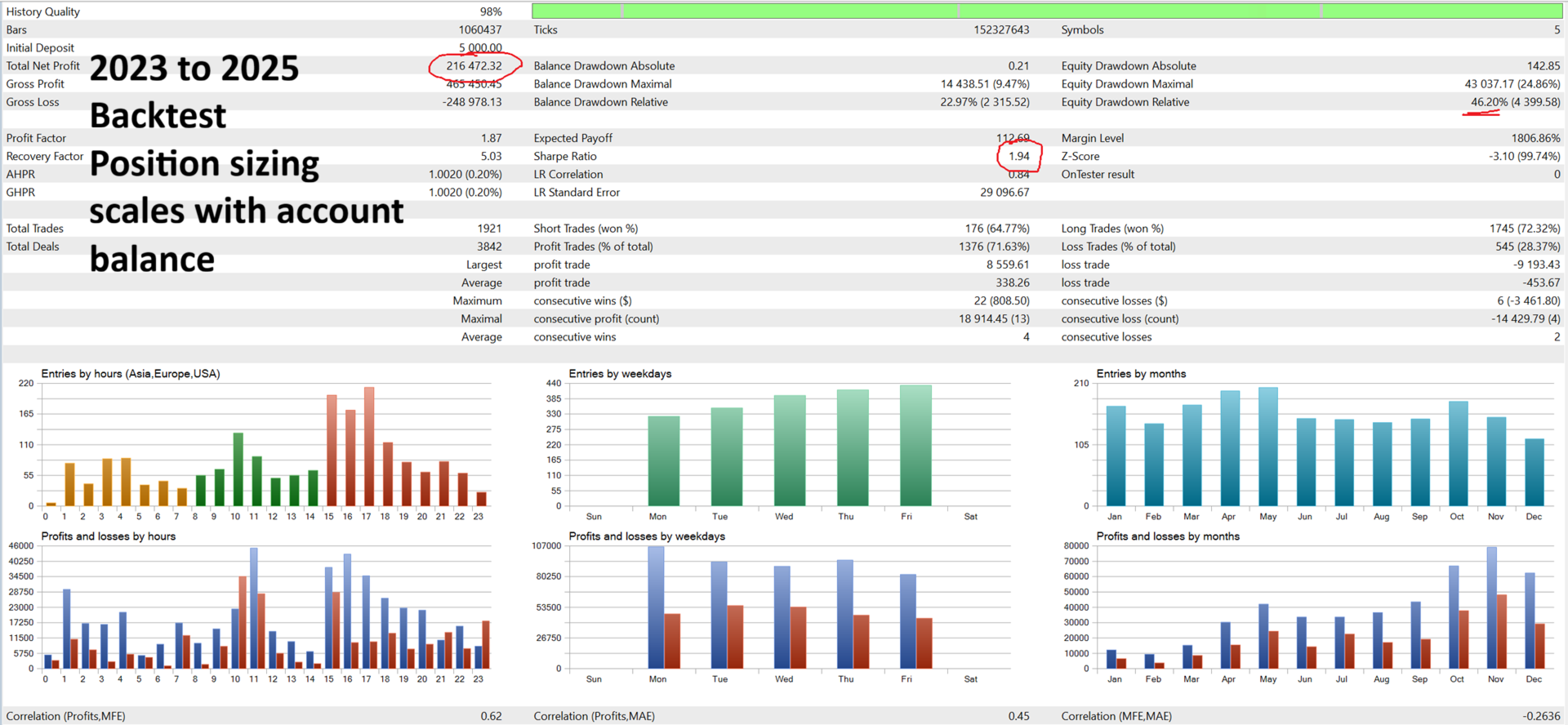Image resolution: width=1568 pixels, height=725 pixels.
Task: Click the green history quality bar
Action: tap(1047, 11)
